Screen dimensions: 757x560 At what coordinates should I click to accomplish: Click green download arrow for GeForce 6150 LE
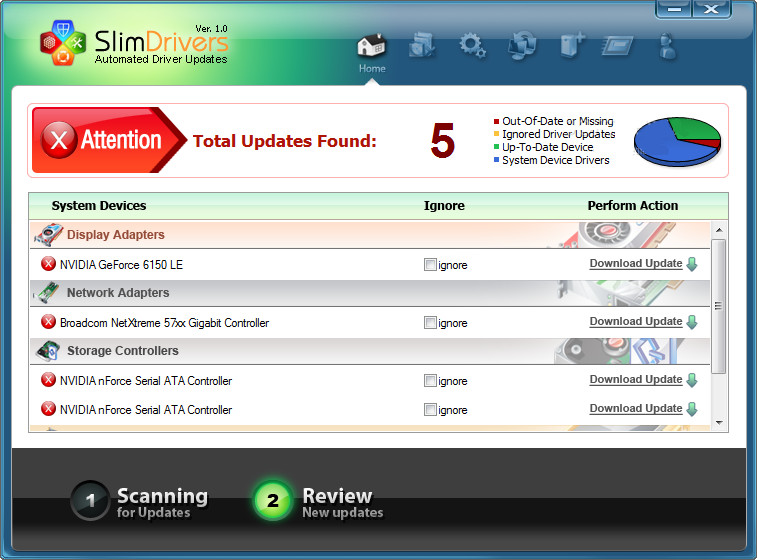tap(692, 264)
